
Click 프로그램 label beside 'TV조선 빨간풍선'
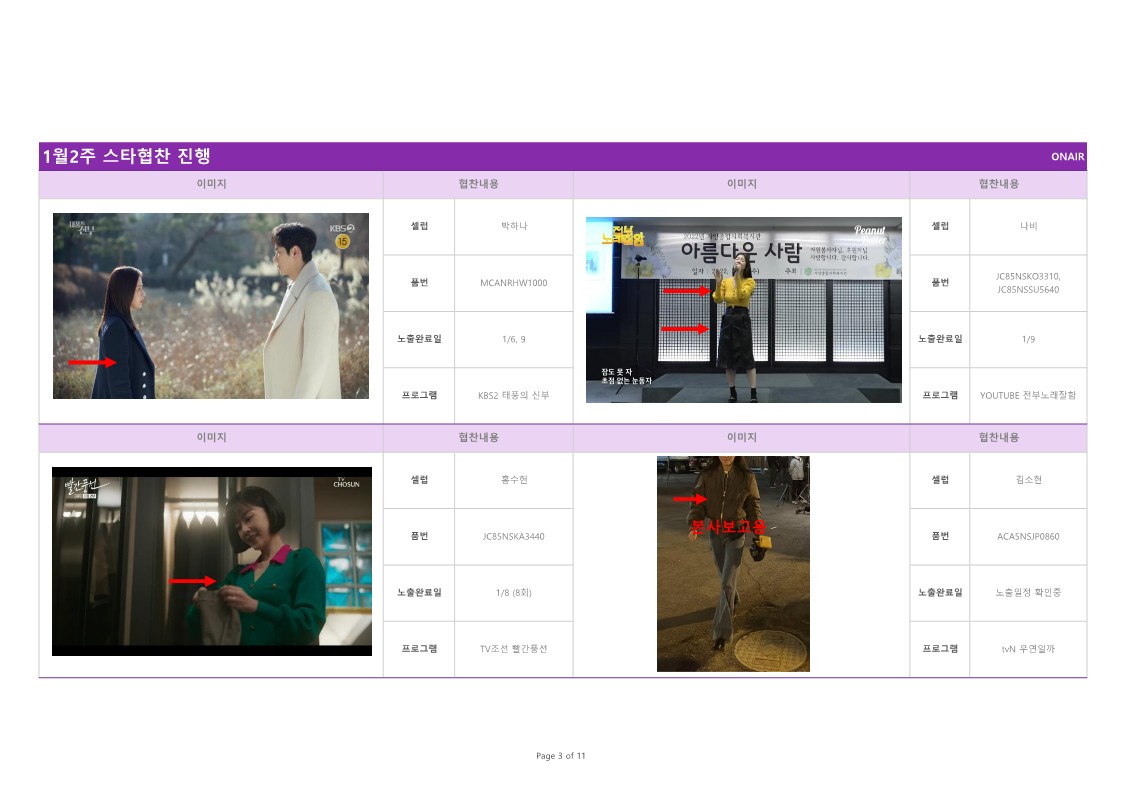[x=419, y=649]
